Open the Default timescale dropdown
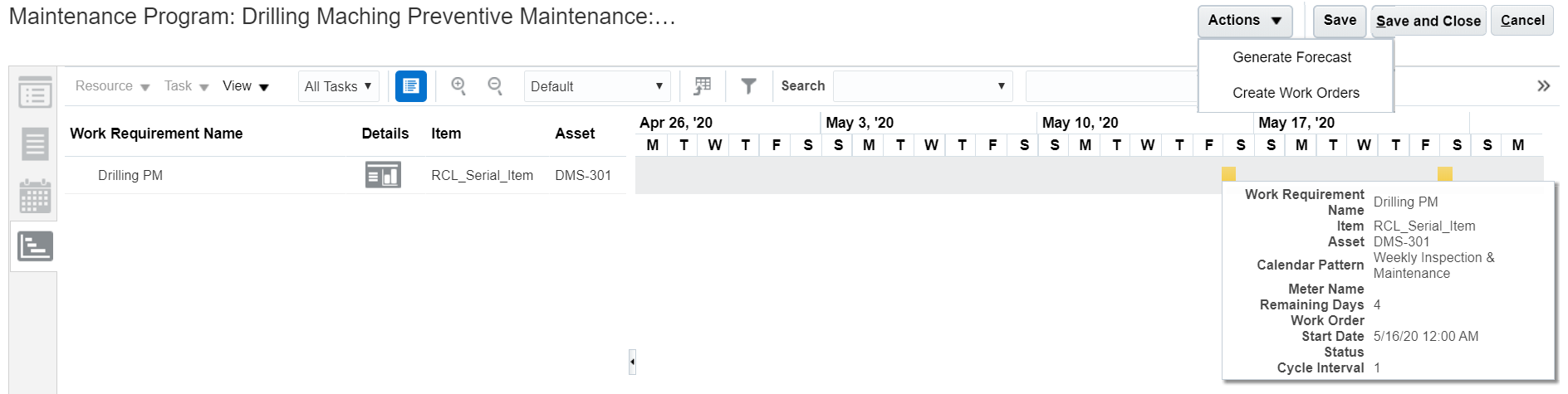 (x=596, y=86)
